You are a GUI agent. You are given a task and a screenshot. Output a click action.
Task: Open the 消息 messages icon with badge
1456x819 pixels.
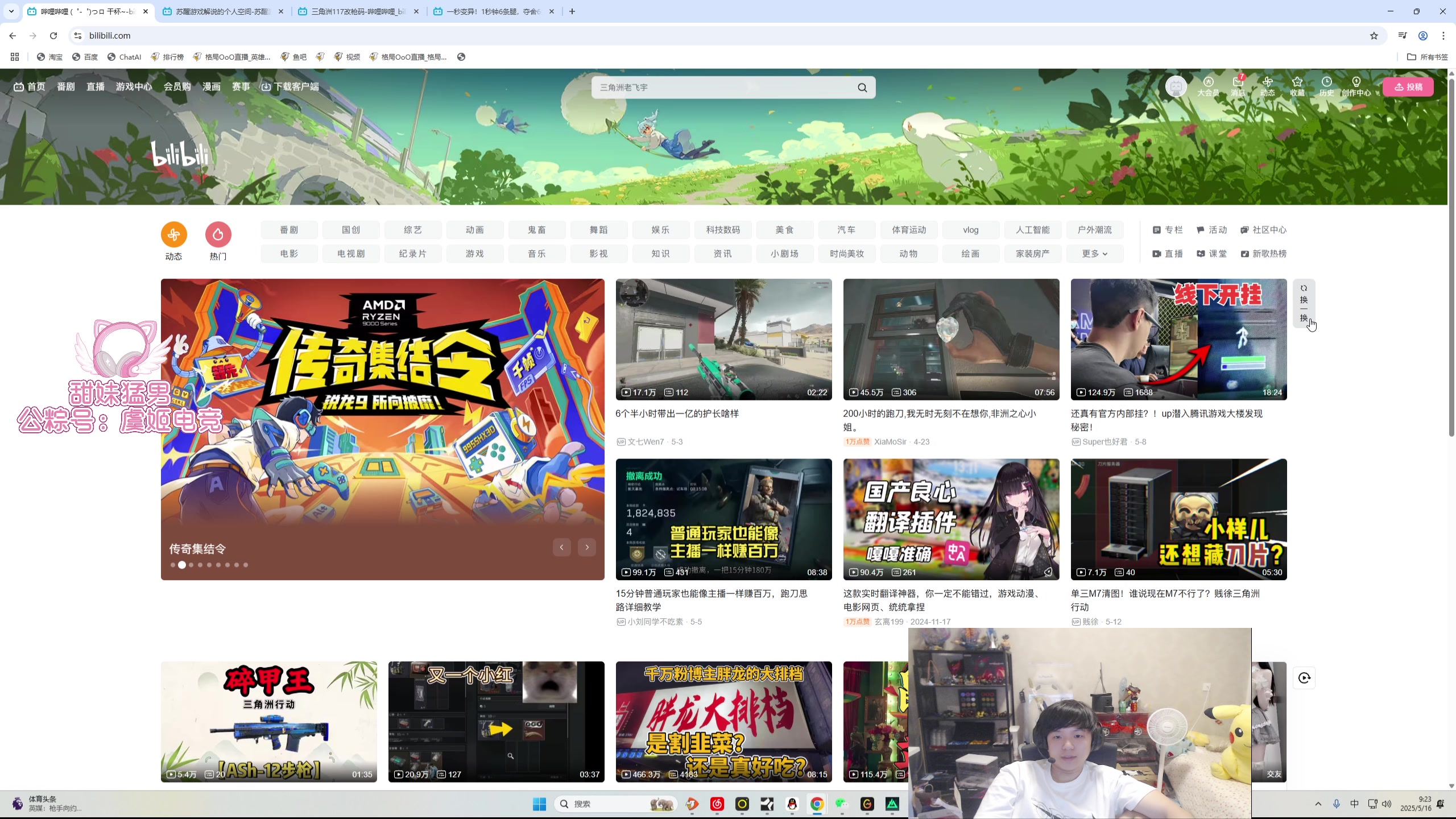1238,86
